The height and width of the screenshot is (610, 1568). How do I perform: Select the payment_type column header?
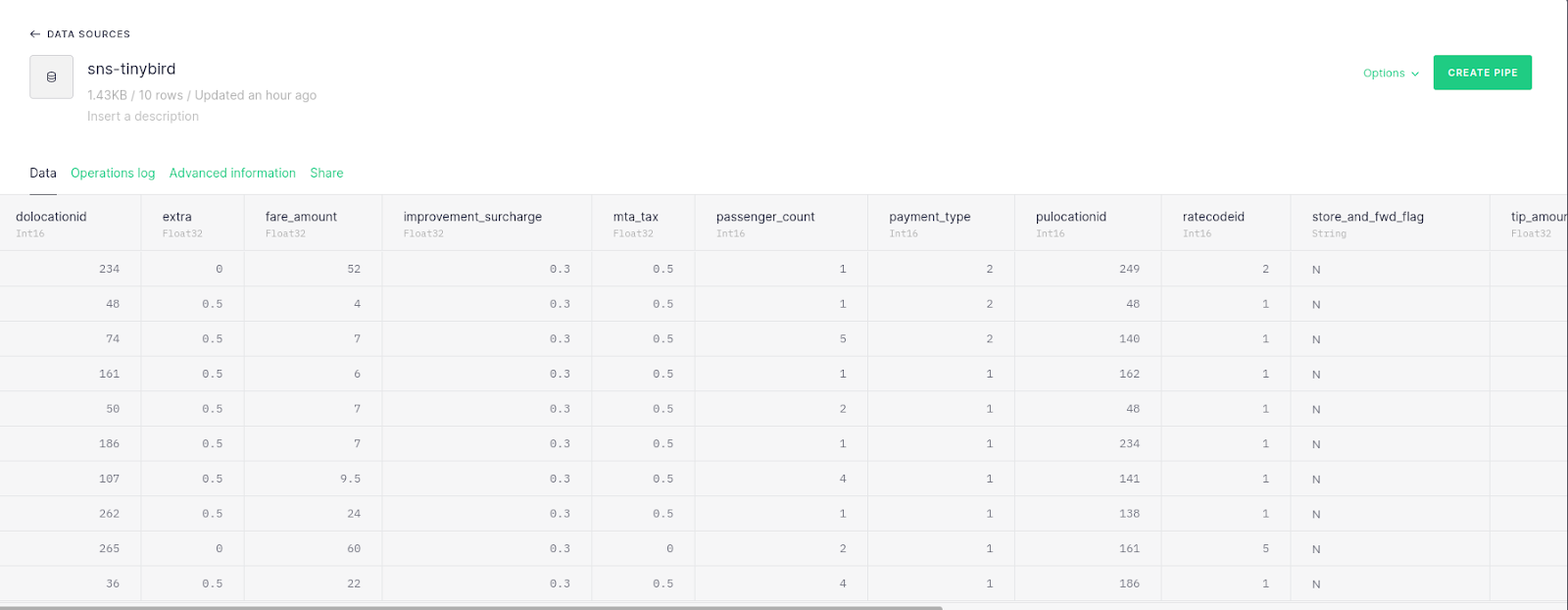pyautogui.click(x=929, y=217)
